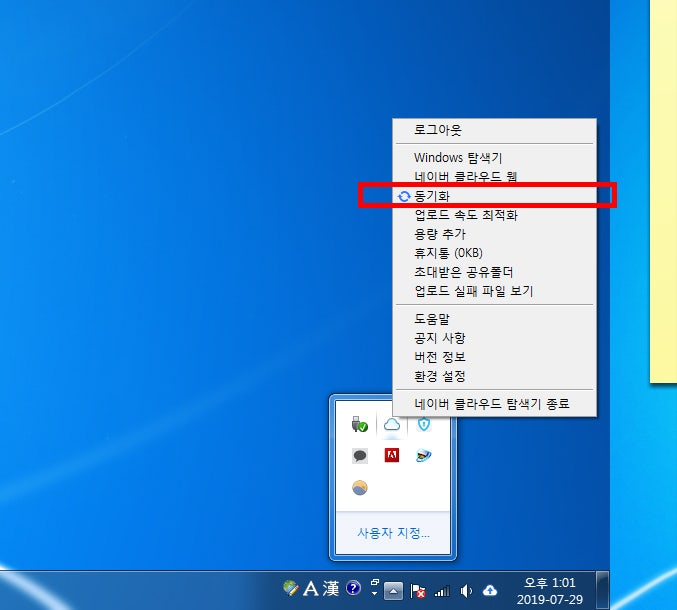Screen dimensions: 677x610
Task: Click the 로그아웃 menu entry
Action: (x=494, y=130)
